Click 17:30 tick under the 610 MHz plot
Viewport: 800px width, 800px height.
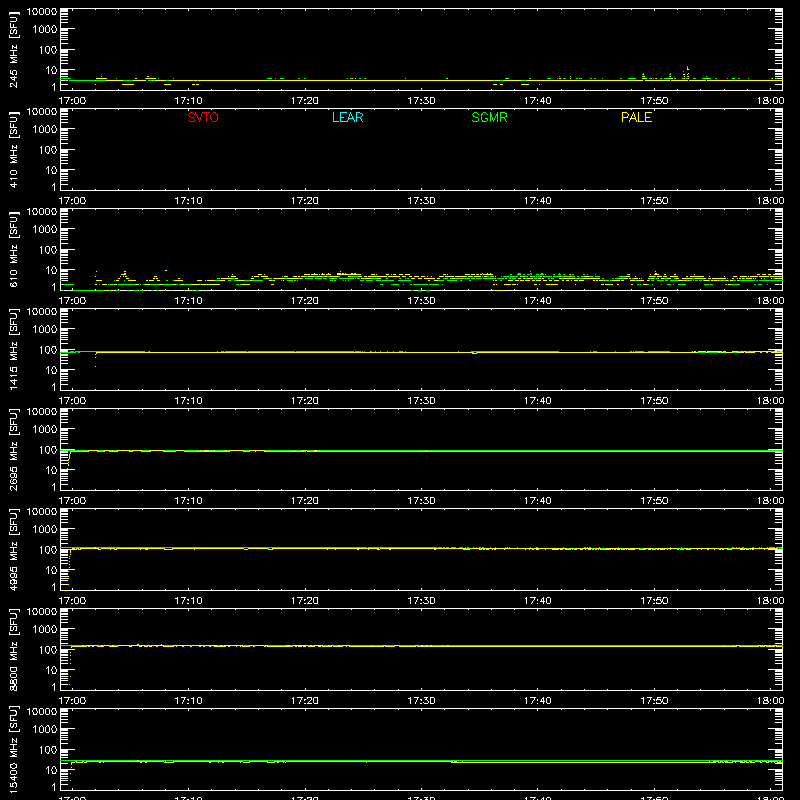pos(421,301)
